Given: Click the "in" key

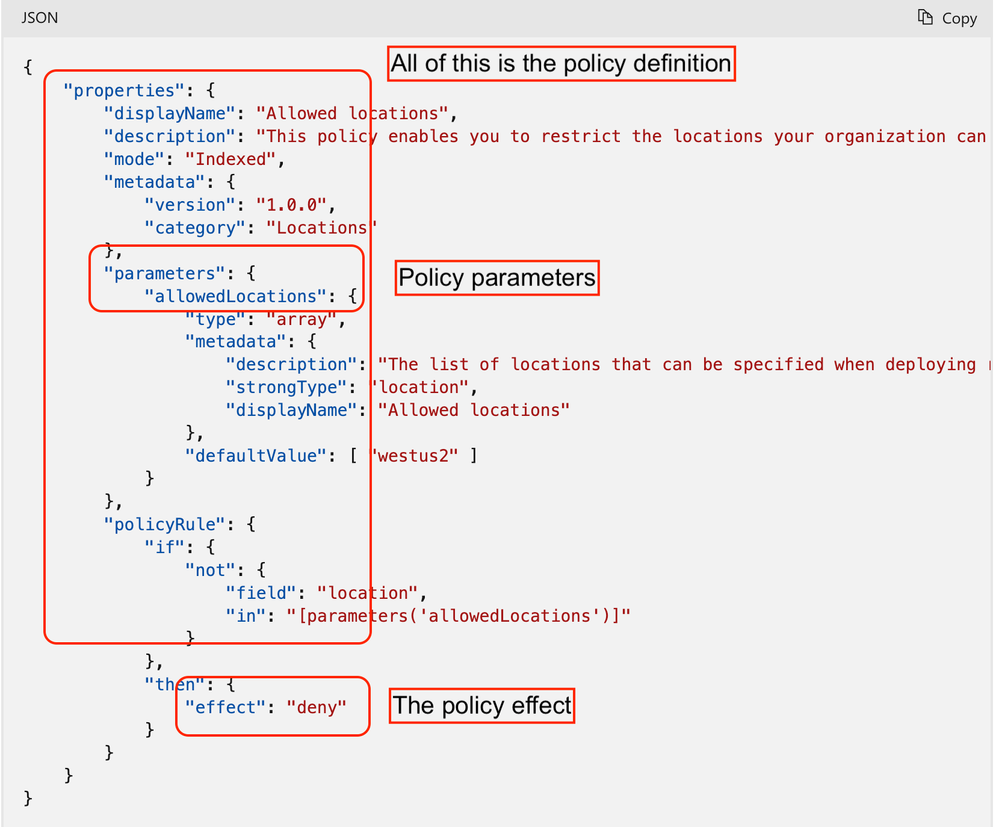Looking at the screenshot, I should 246,616.
